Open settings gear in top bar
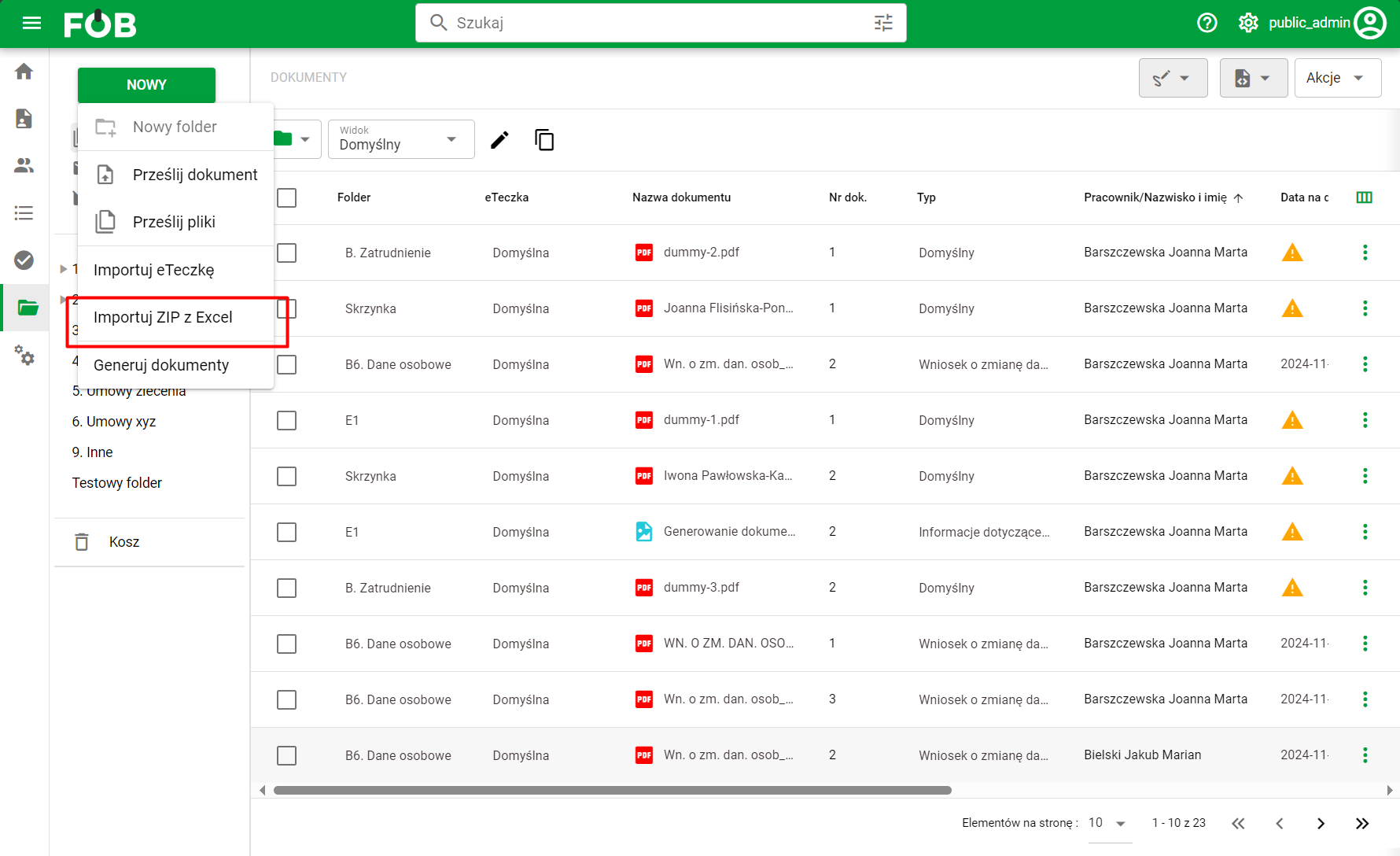This screenshot has height=856, width=1400. coord(1248,23)
